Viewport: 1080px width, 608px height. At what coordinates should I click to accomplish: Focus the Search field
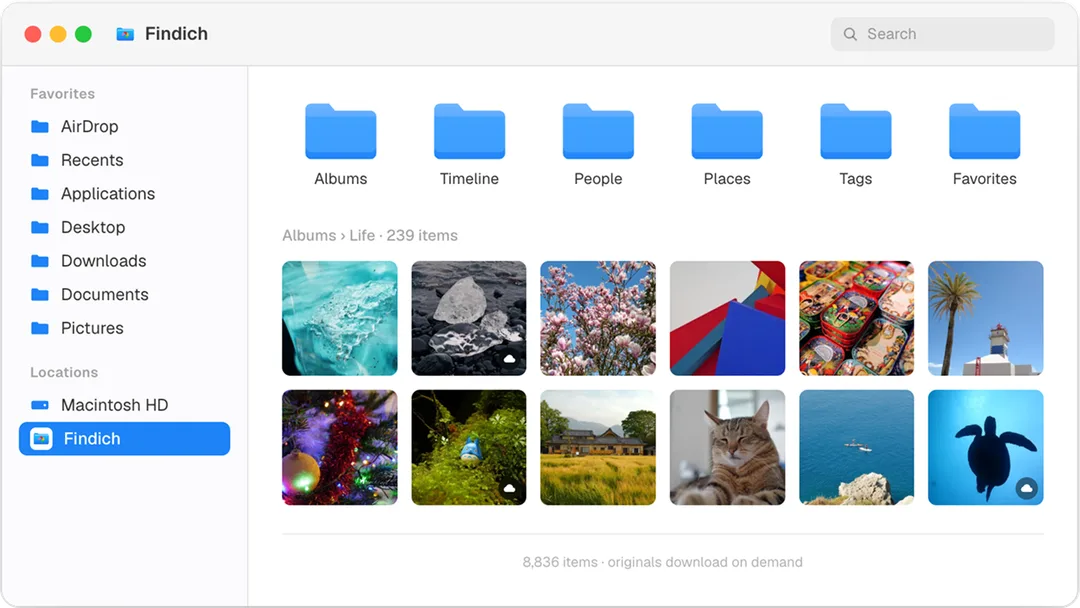click(942, 34)
